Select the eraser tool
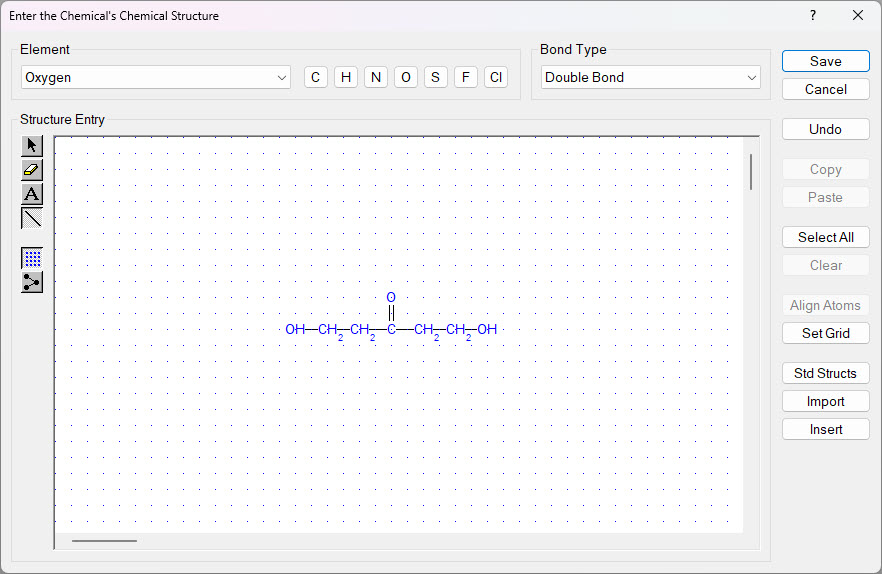The height and width of the screenshot is (574, 882). (x=32, y=170)
